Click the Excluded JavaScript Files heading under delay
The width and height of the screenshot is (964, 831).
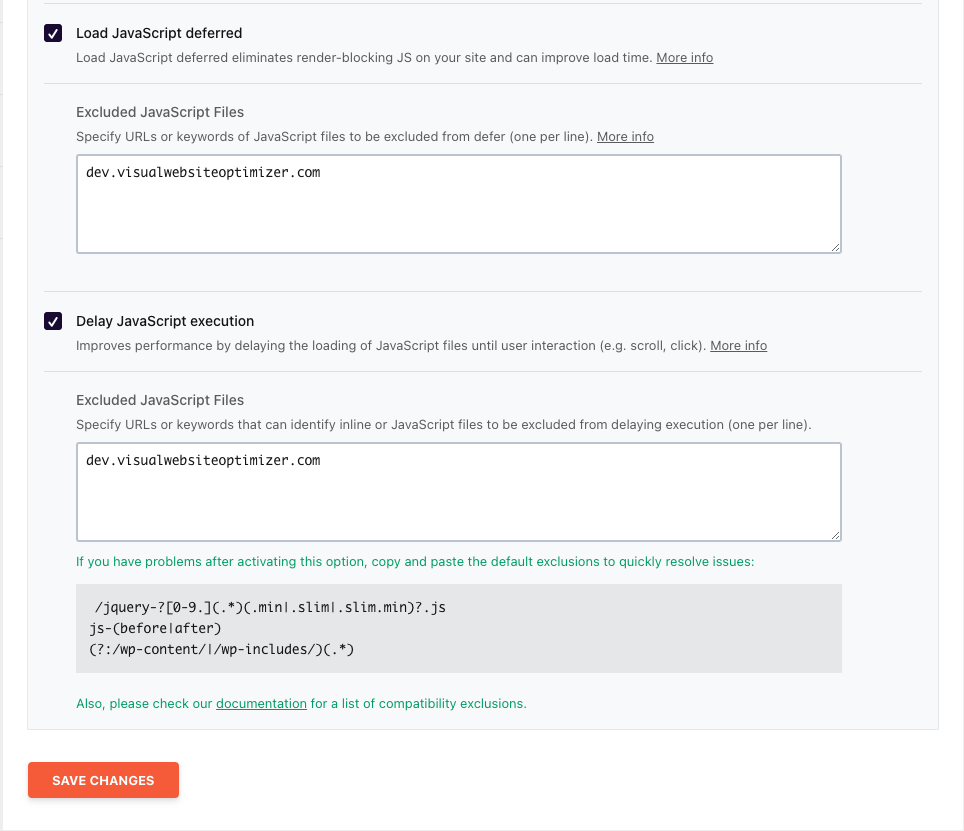(x=160, y=400)
